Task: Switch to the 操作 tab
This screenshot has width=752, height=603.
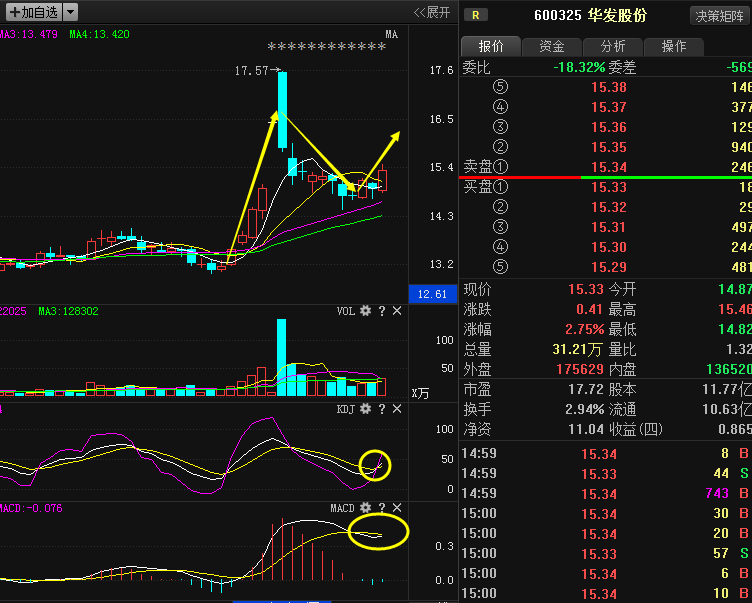Action: coord(673,46)
